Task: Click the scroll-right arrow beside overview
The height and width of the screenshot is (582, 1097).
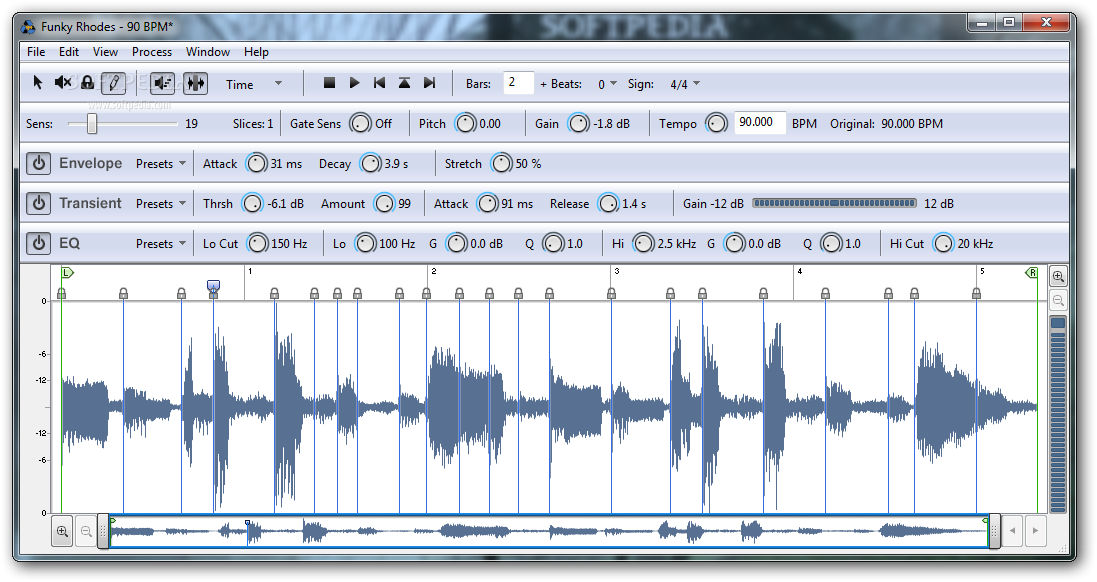Action: click(1035, 531)
